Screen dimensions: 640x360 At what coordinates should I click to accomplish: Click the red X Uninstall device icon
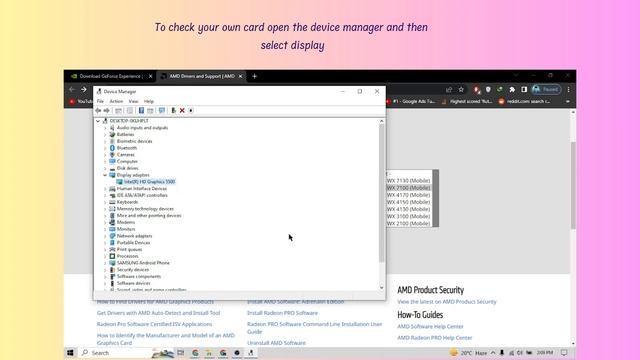pyautogui.click(x=182, y=111)
